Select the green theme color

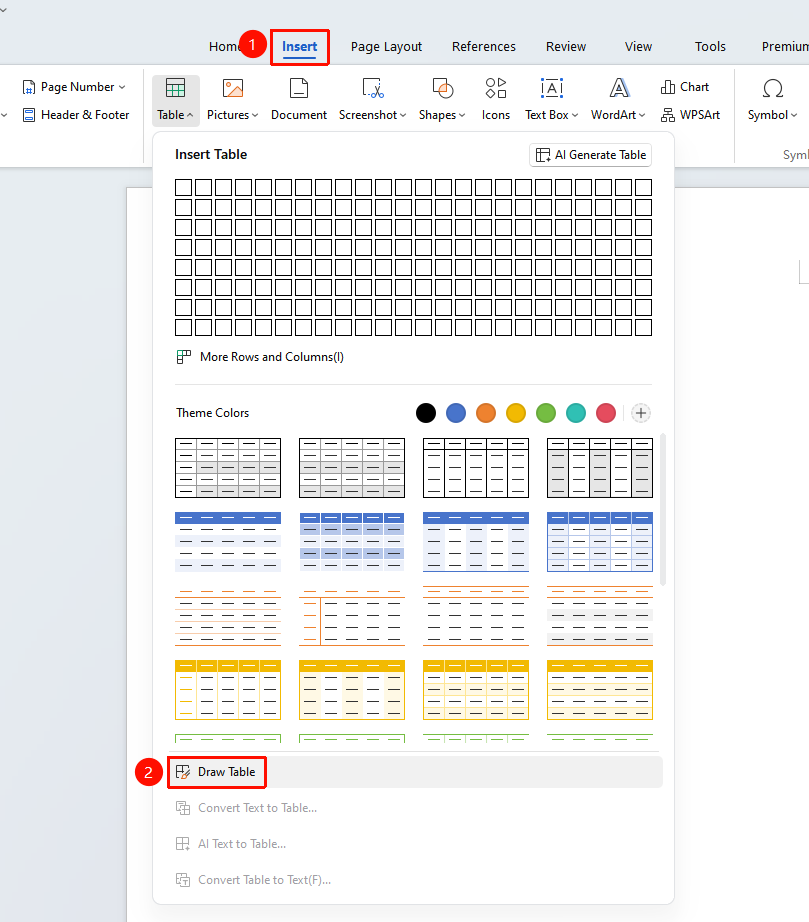click(546, 413)
